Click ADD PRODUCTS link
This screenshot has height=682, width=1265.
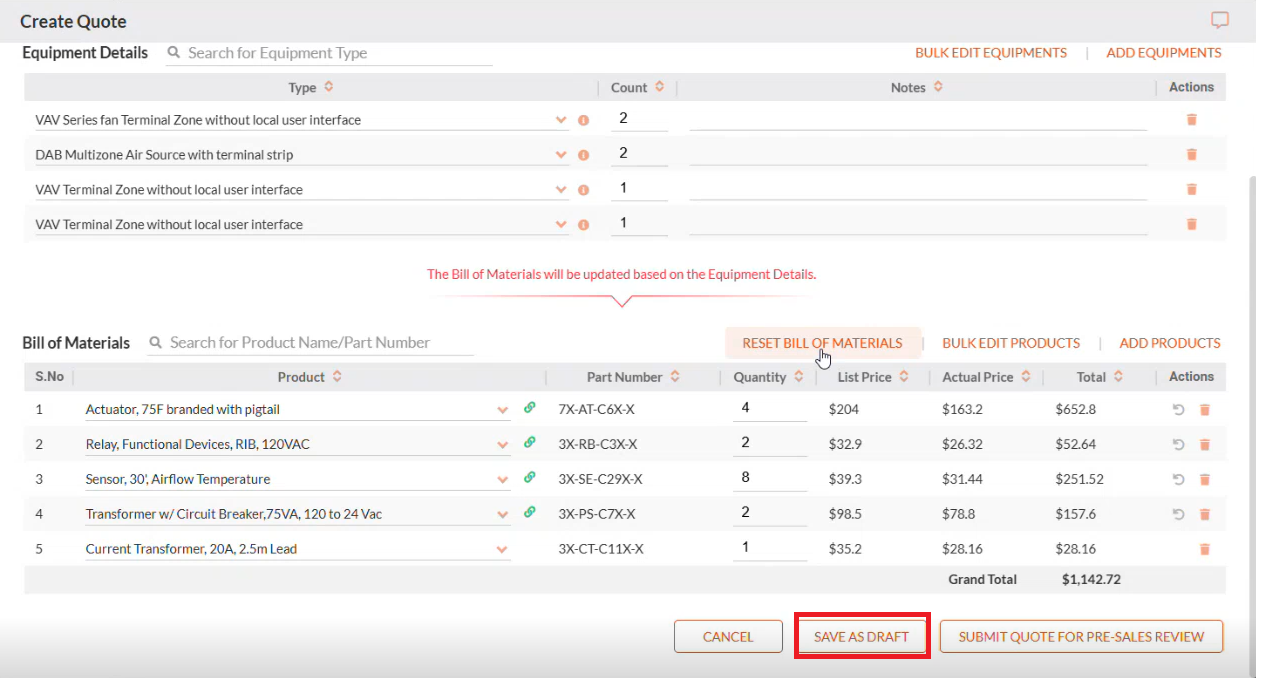[x=1170, y=343]
